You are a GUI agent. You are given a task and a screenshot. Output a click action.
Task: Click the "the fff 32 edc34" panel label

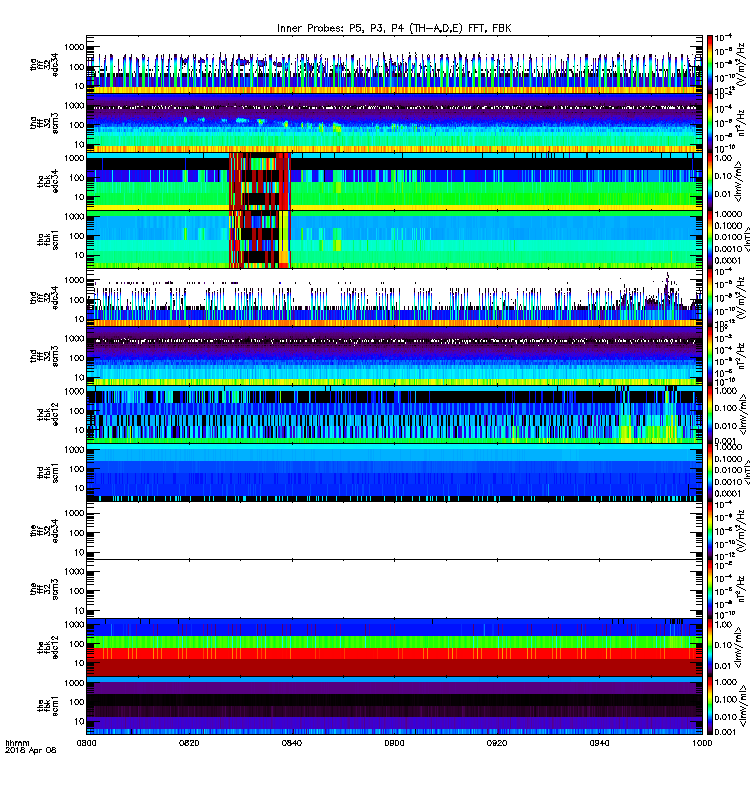tap(44, 531)
